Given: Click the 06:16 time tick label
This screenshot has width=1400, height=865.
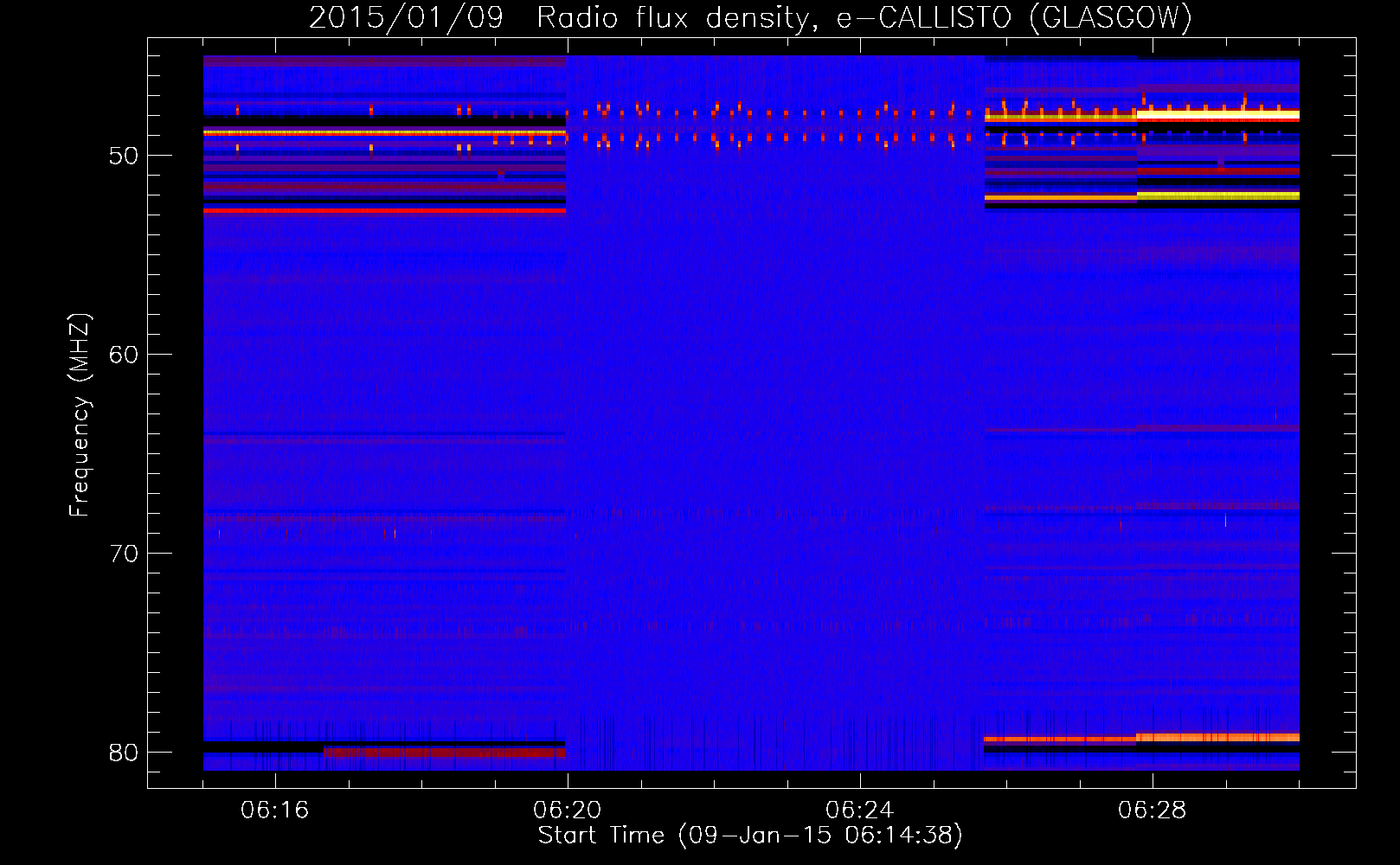Looking at the screenshot, I should click(275, 811).
